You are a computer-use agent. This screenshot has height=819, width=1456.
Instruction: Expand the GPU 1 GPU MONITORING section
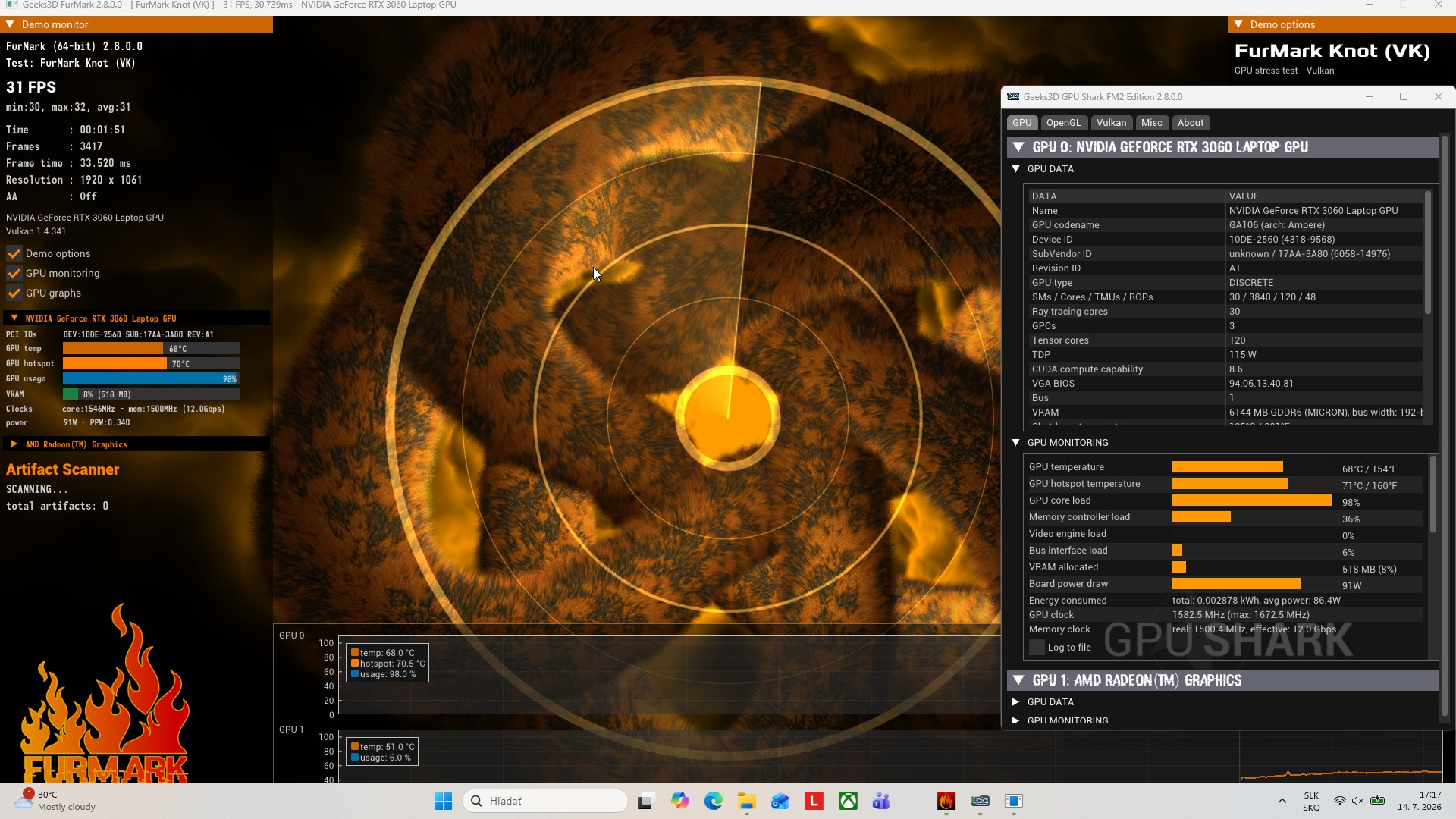click(x=1016, y=720)
